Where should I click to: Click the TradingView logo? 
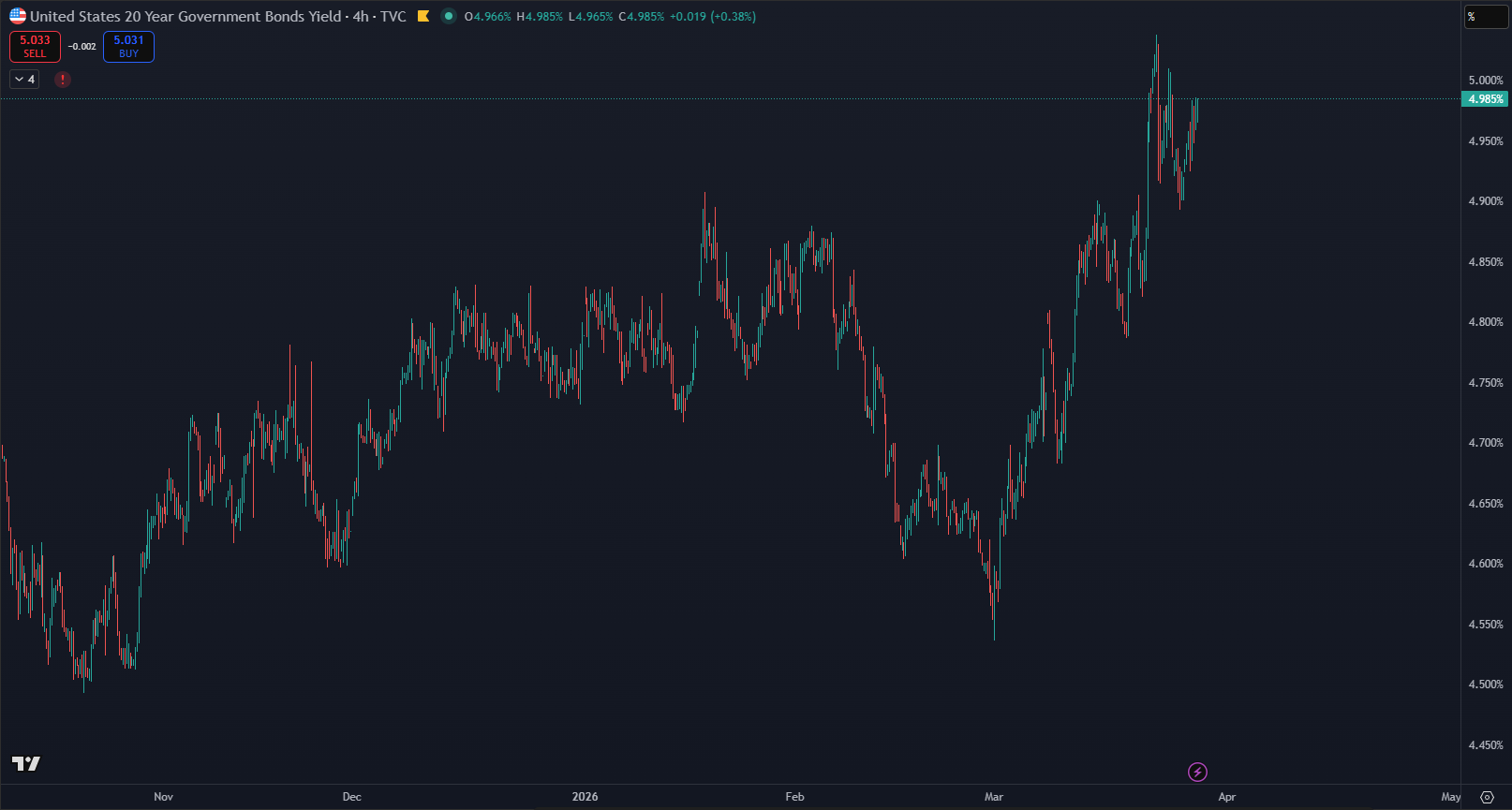(x=26, y=763)
